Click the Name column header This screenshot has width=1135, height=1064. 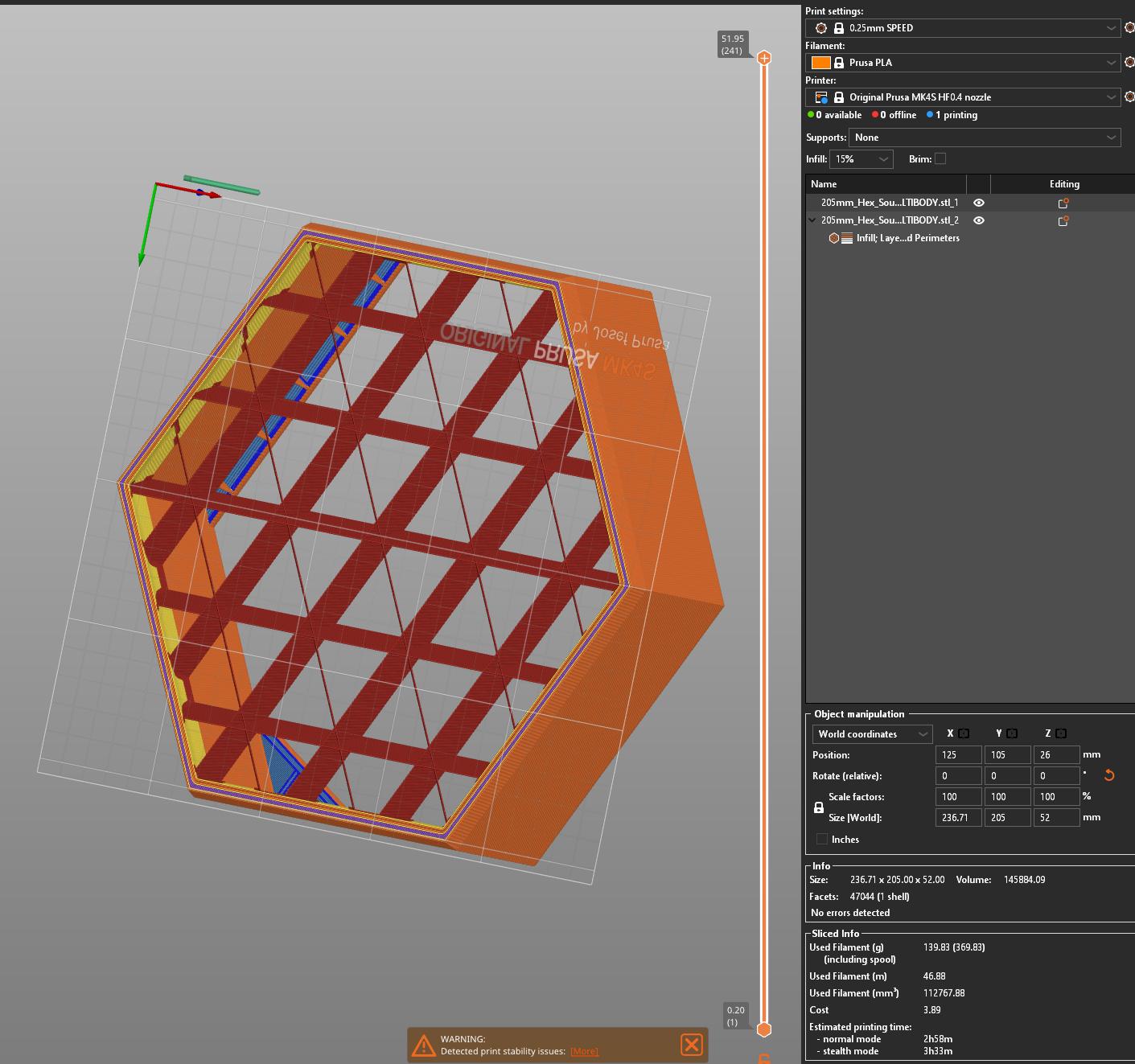(886, 184)
